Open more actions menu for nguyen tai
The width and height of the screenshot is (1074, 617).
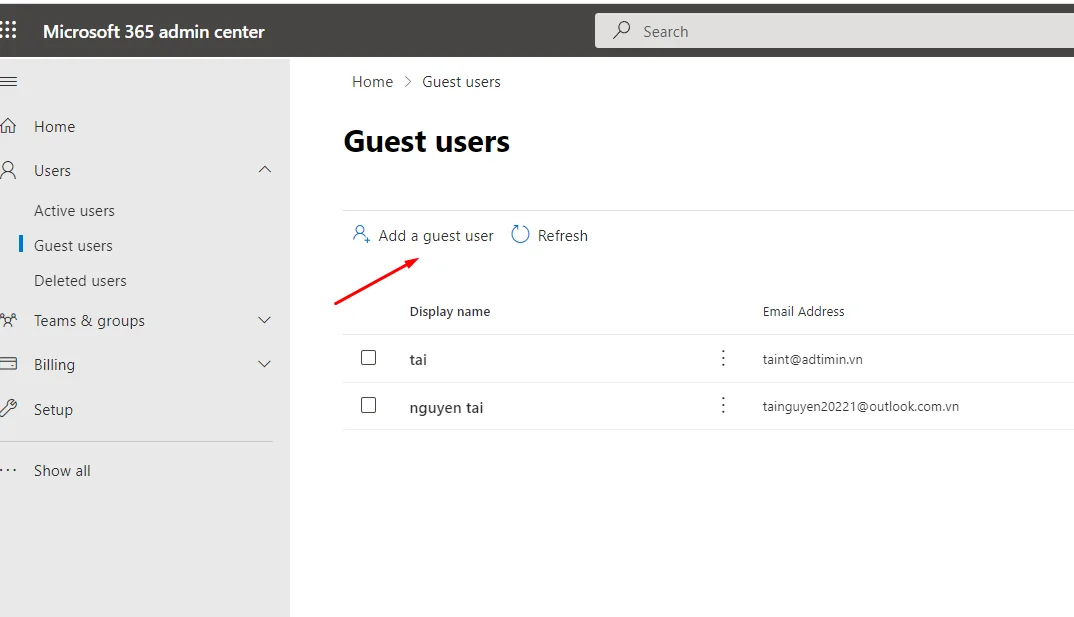(723, 405)
